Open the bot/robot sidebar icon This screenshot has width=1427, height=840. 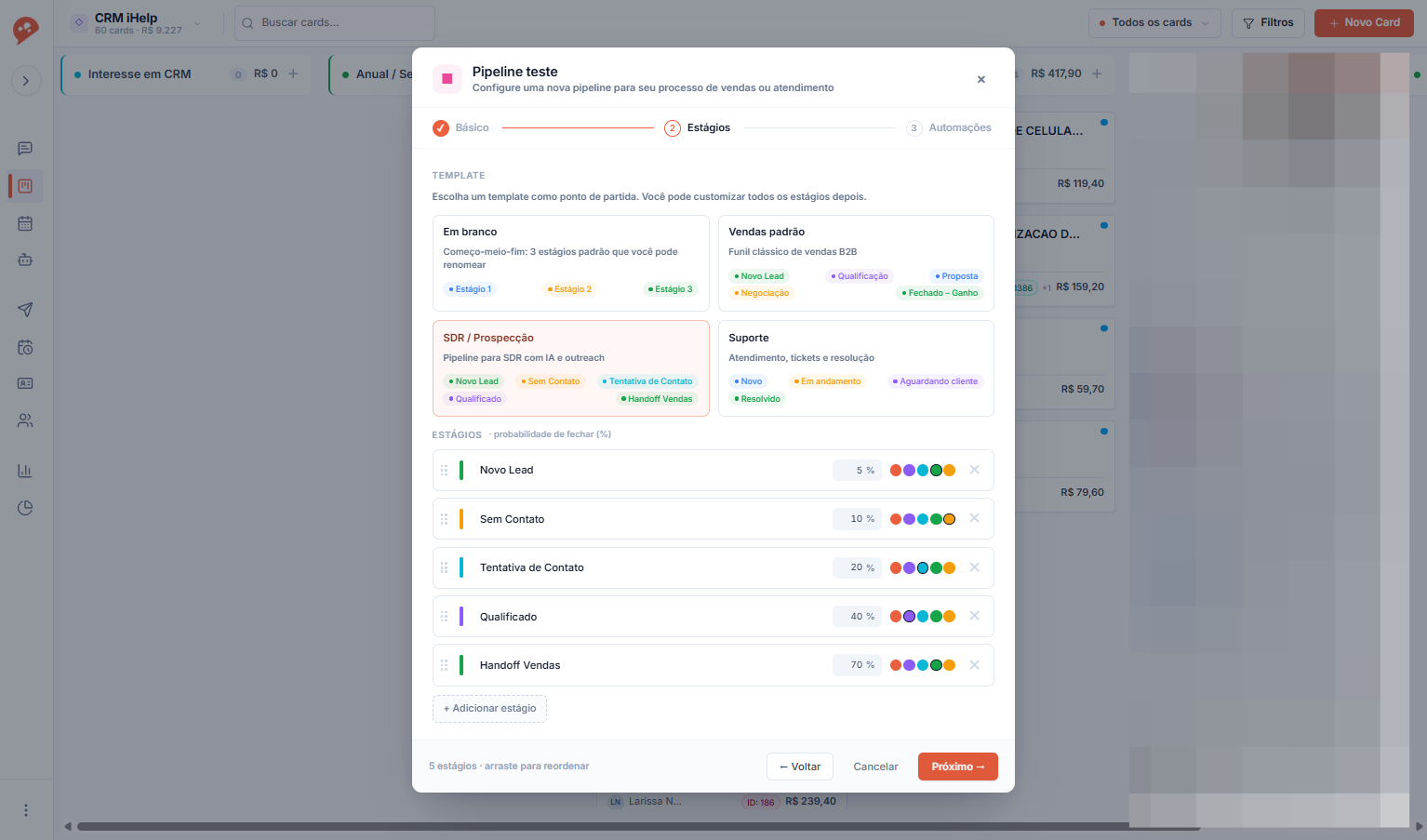[x=25, y=260]
